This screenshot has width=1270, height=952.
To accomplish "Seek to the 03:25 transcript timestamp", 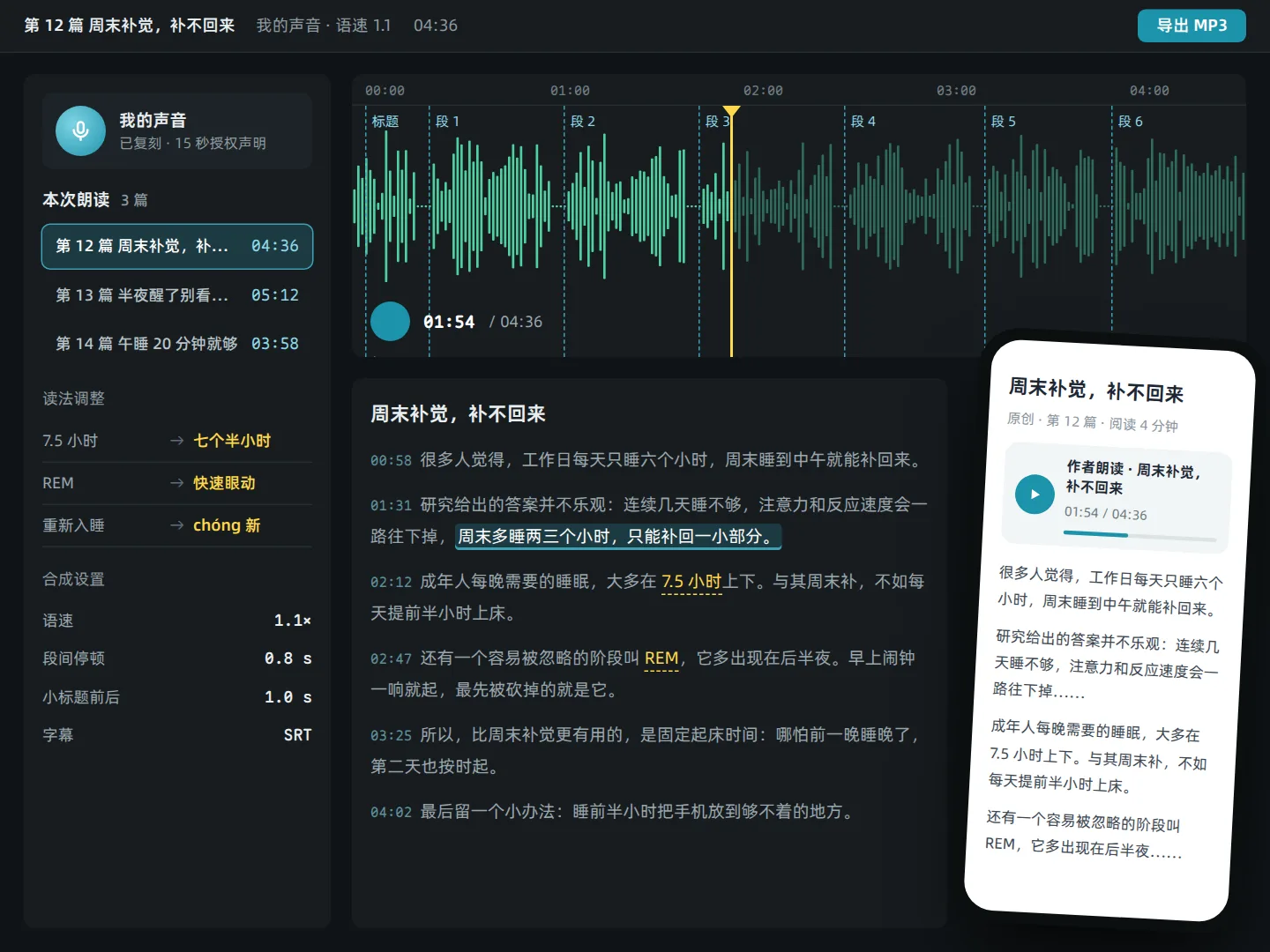I will (x=391, y=735).
